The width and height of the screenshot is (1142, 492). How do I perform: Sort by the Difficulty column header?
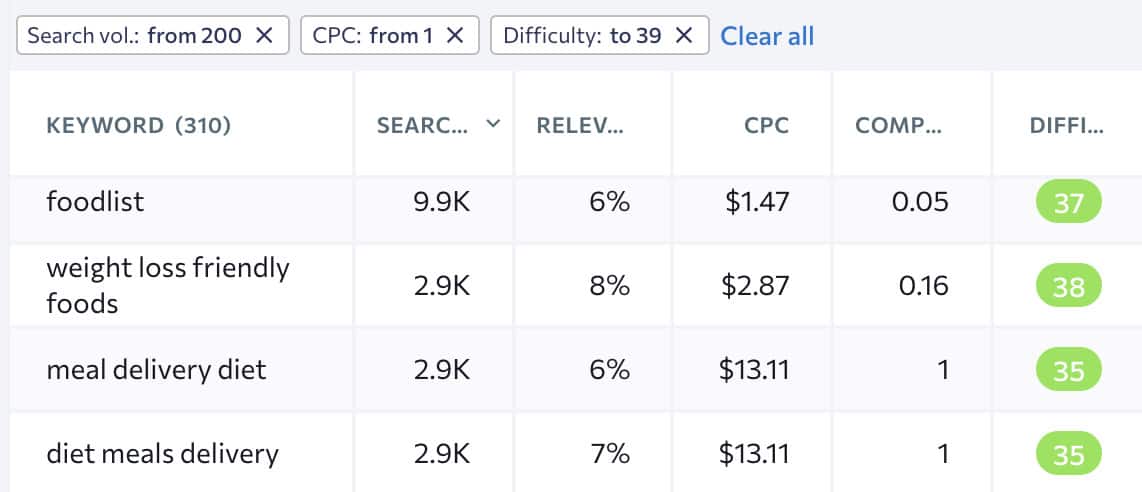pyautogui.click(x=1066, y=125)
